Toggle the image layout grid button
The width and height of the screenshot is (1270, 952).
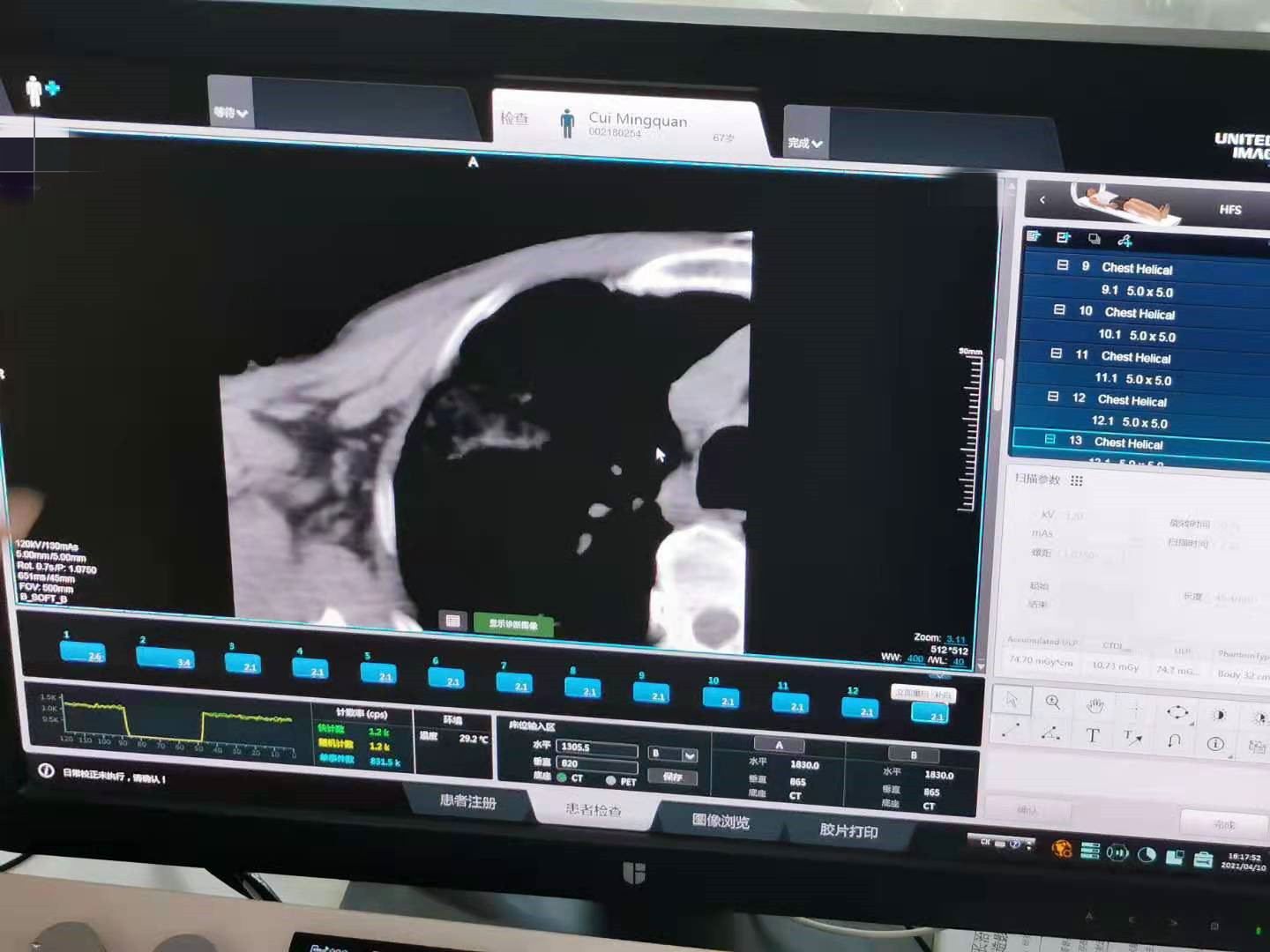tap(452, 621)
